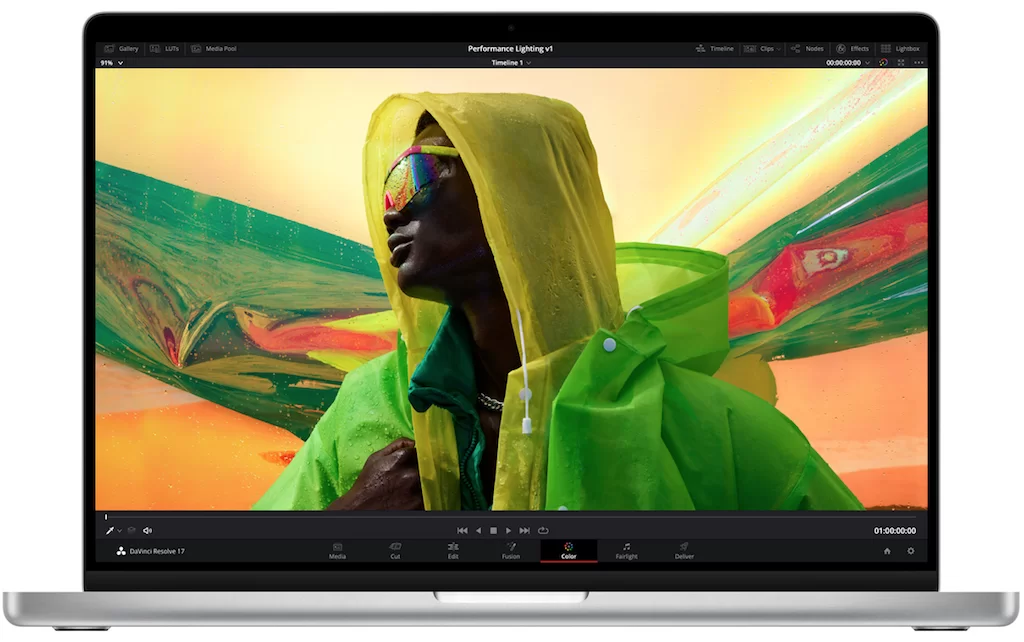Viewport: 1024px width, 642px height.
Task: Show the Lightbox view
Action: click(x=900, y=48)
